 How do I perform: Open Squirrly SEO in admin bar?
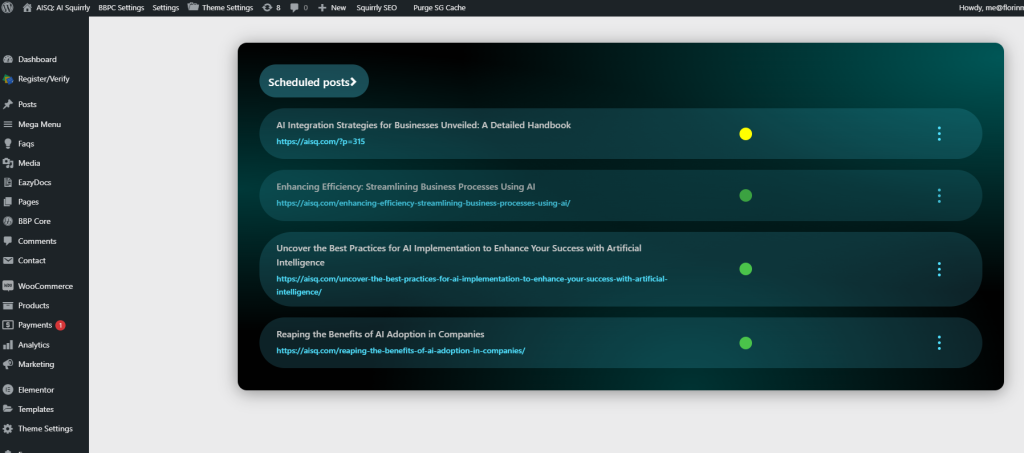coord(377,7)
